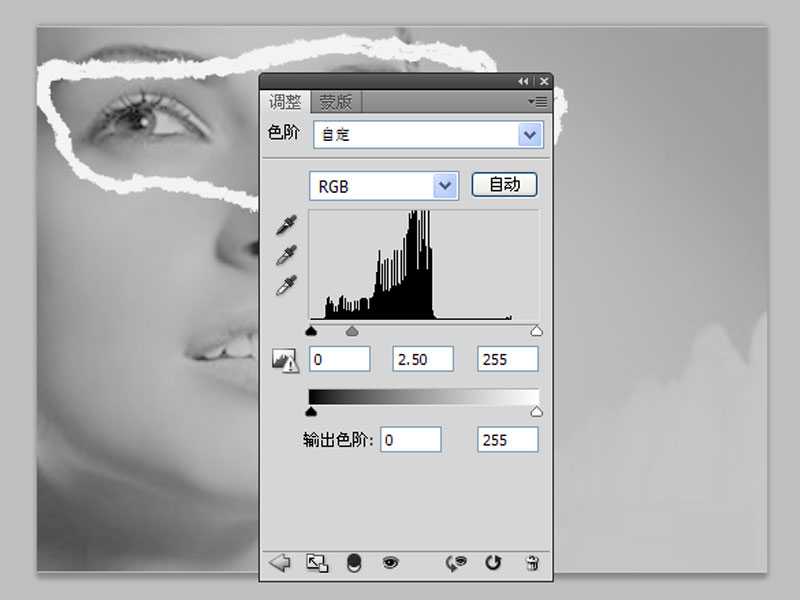Click the switch panel to expanded view icon
The image size is (800, 600).
click(316, 562)
